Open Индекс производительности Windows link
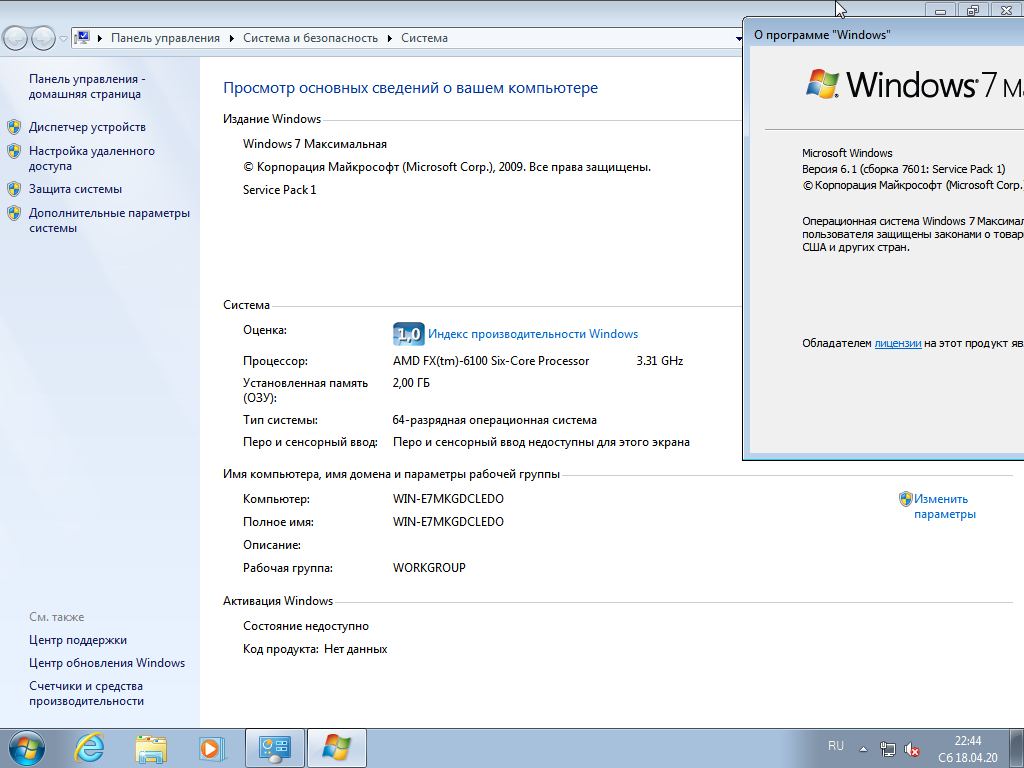Image resolution: width=1024 pixels, height=768 pixels. tap(533, 334)
